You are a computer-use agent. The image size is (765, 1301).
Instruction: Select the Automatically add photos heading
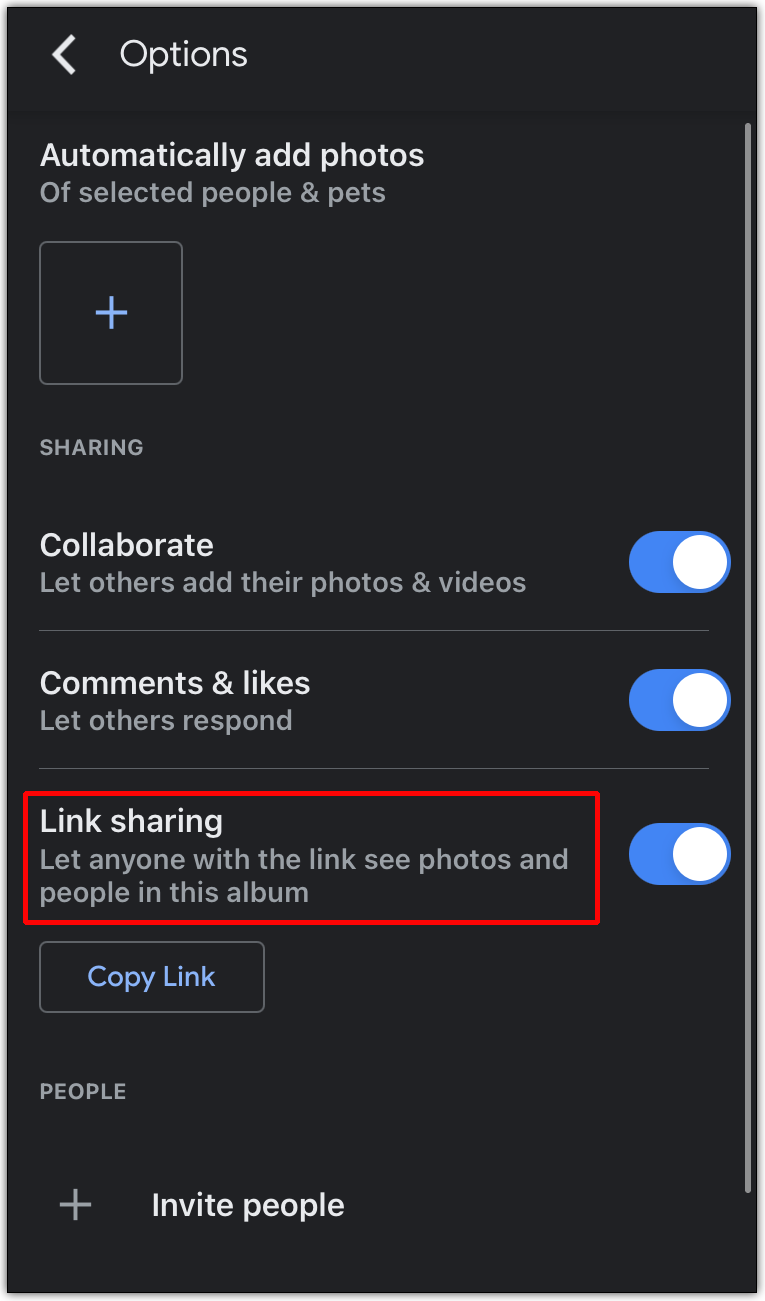[232, 155]
